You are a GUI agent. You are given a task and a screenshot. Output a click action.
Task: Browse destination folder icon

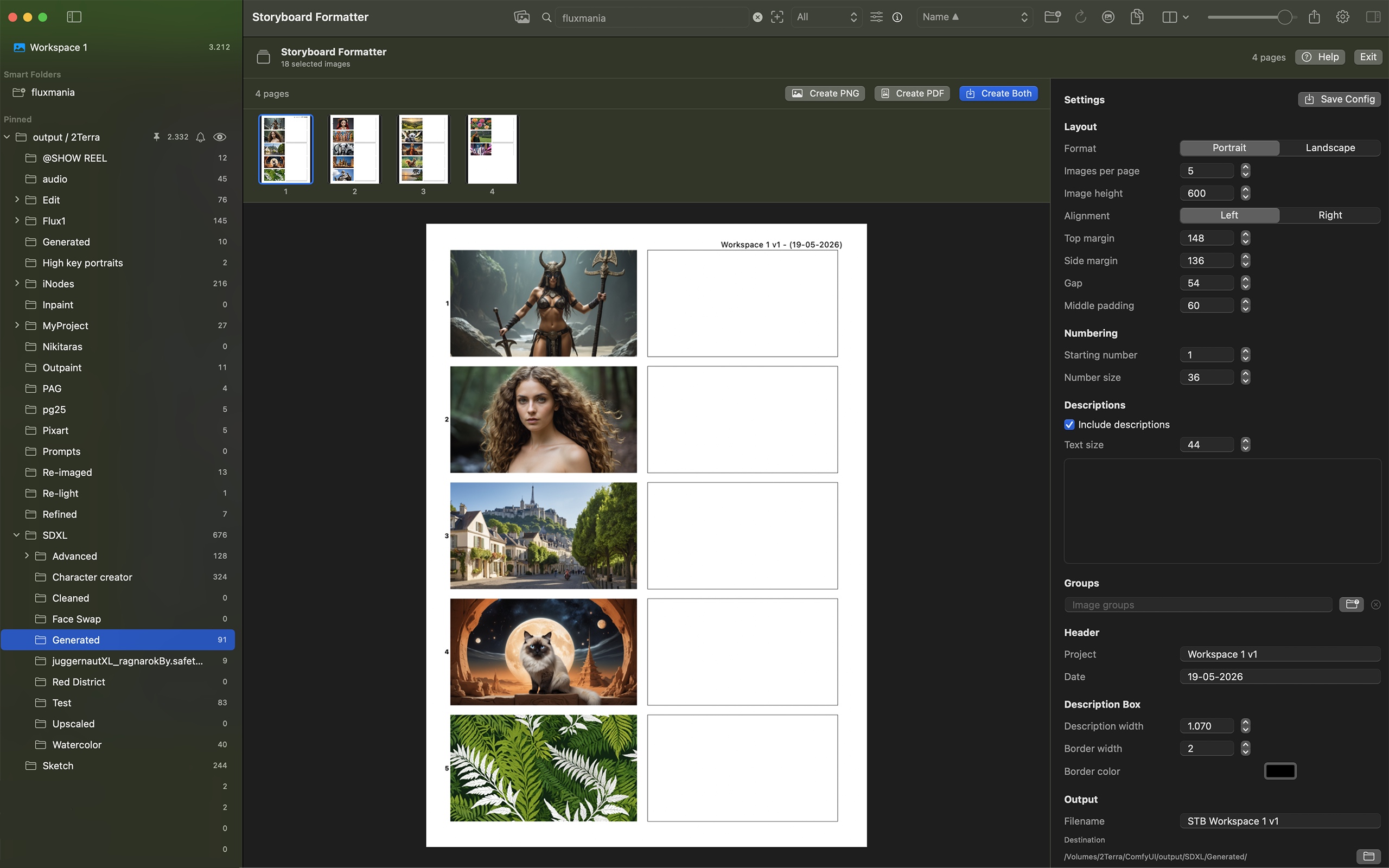(1368, 856)
